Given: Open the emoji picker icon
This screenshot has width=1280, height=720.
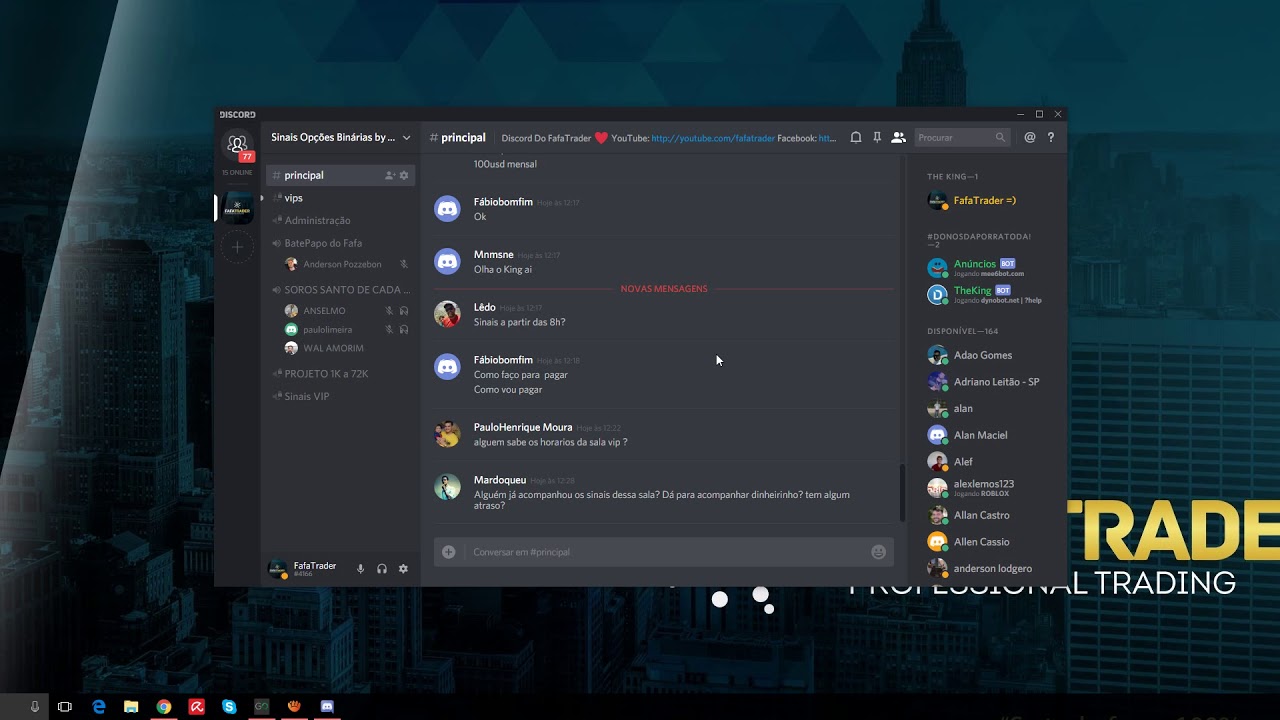Looking at the screenshot, I should 878,552.
